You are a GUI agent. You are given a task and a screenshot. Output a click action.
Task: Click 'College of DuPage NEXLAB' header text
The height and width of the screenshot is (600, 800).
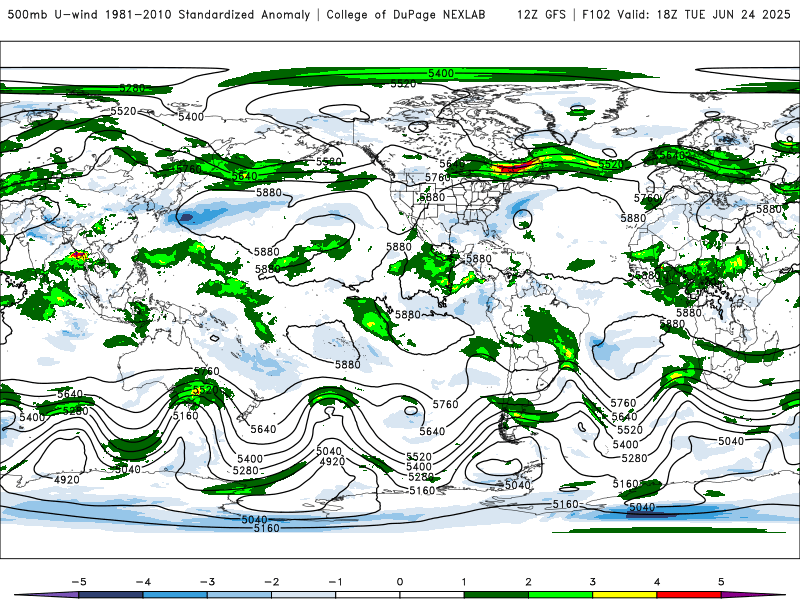tap(406, 15)
